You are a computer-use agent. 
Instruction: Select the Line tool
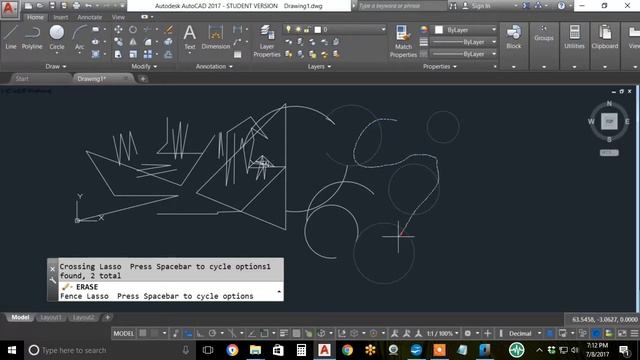11,37
